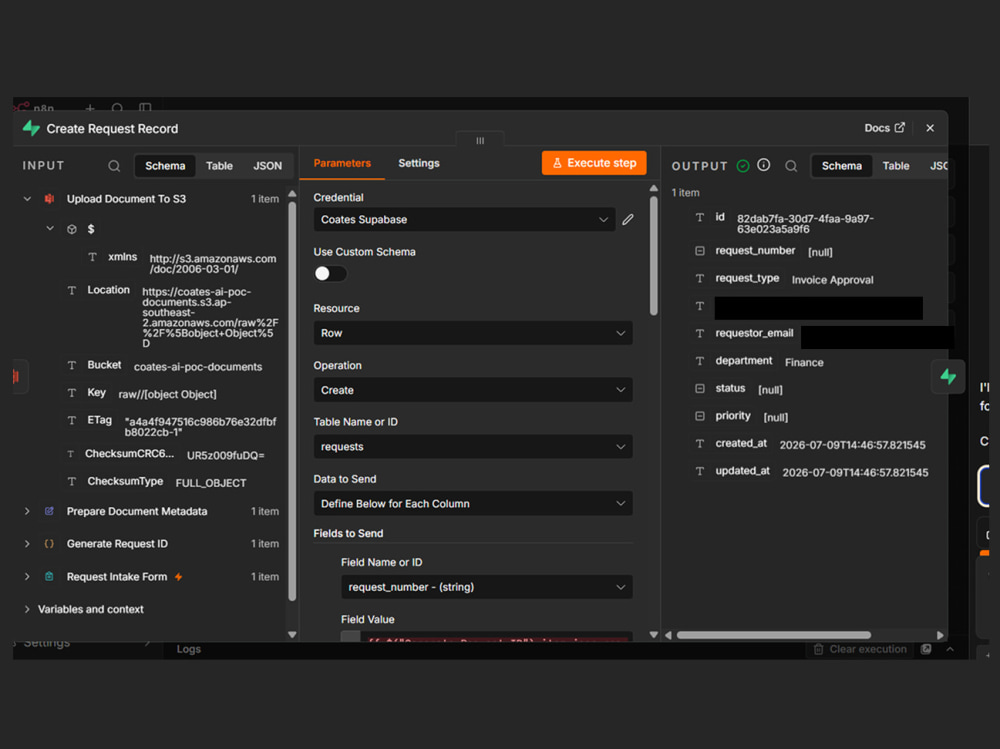The width and height of the screenshot is (1000, 749).
Task: Click the object cube icon next to $
Action: point(72,229)
